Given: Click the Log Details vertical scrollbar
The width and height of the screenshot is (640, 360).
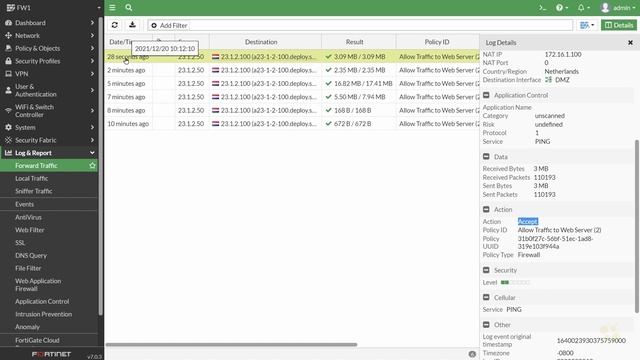Looking at the screenshot, I should point(636,227).
